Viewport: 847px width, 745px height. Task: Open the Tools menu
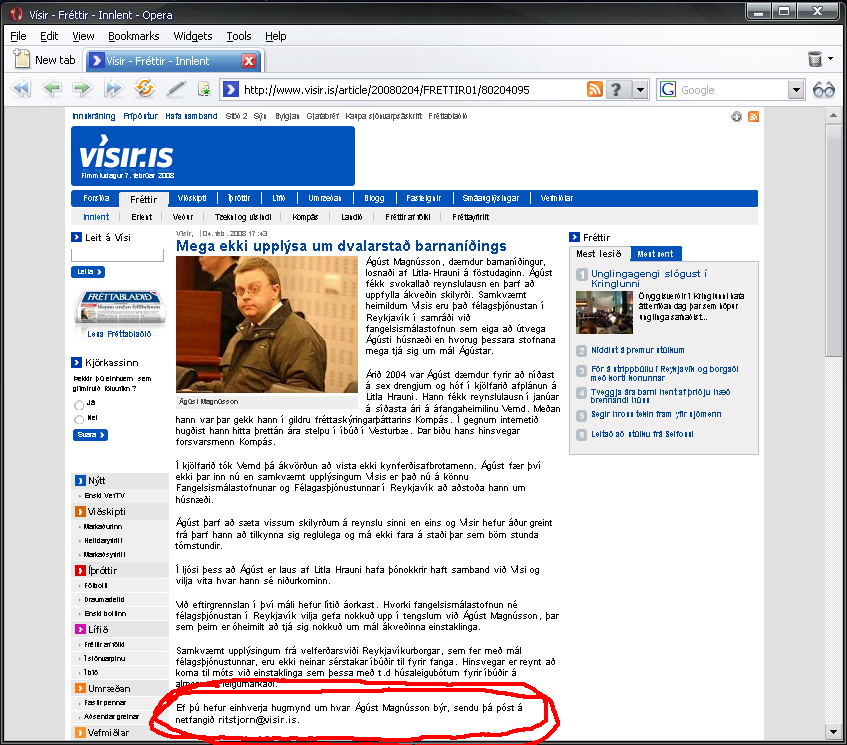point(239,36)
